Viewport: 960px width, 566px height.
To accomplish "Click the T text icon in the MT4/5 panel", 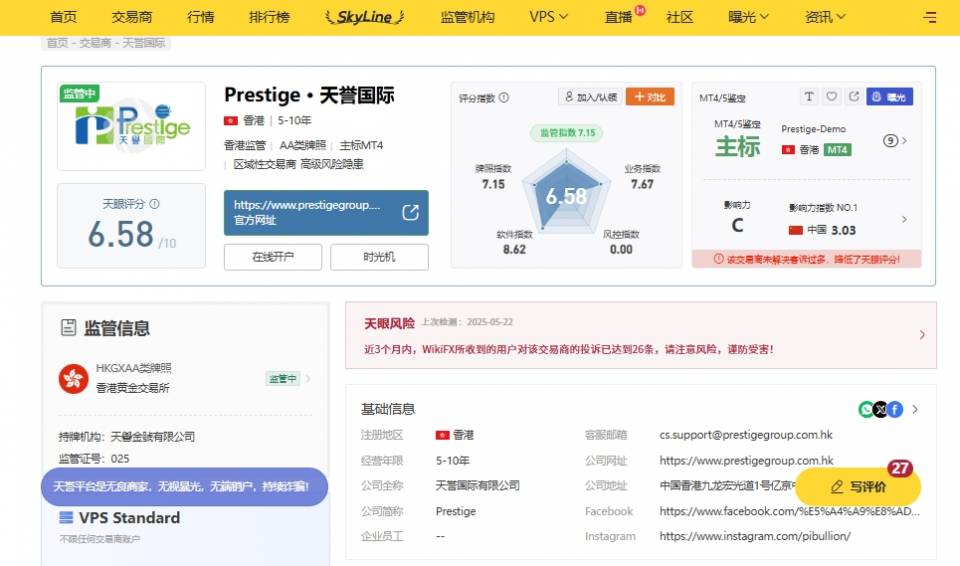I will tap(809, 96).
